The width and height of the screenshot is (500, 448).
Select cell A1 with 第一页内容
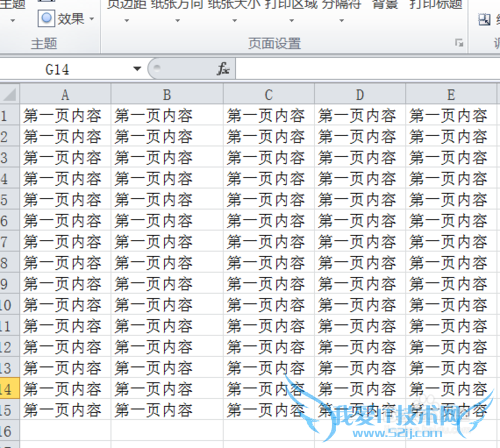click(x=65, y=116)
